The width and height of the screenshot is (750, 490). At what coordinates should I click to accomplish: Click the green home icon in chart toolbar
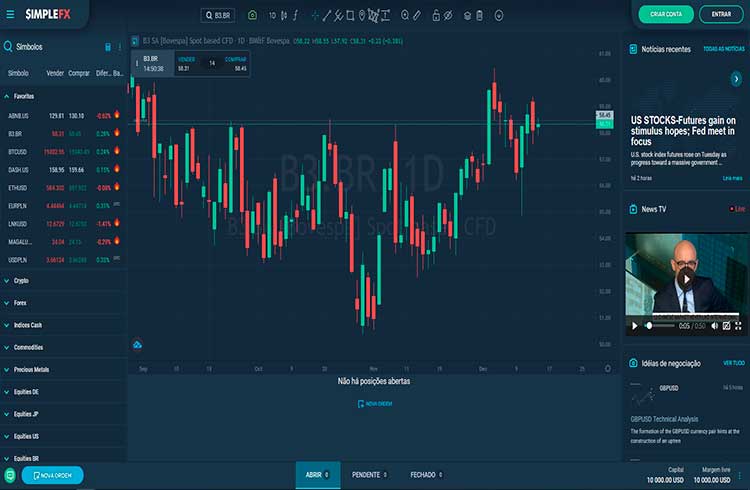point(252,15)
